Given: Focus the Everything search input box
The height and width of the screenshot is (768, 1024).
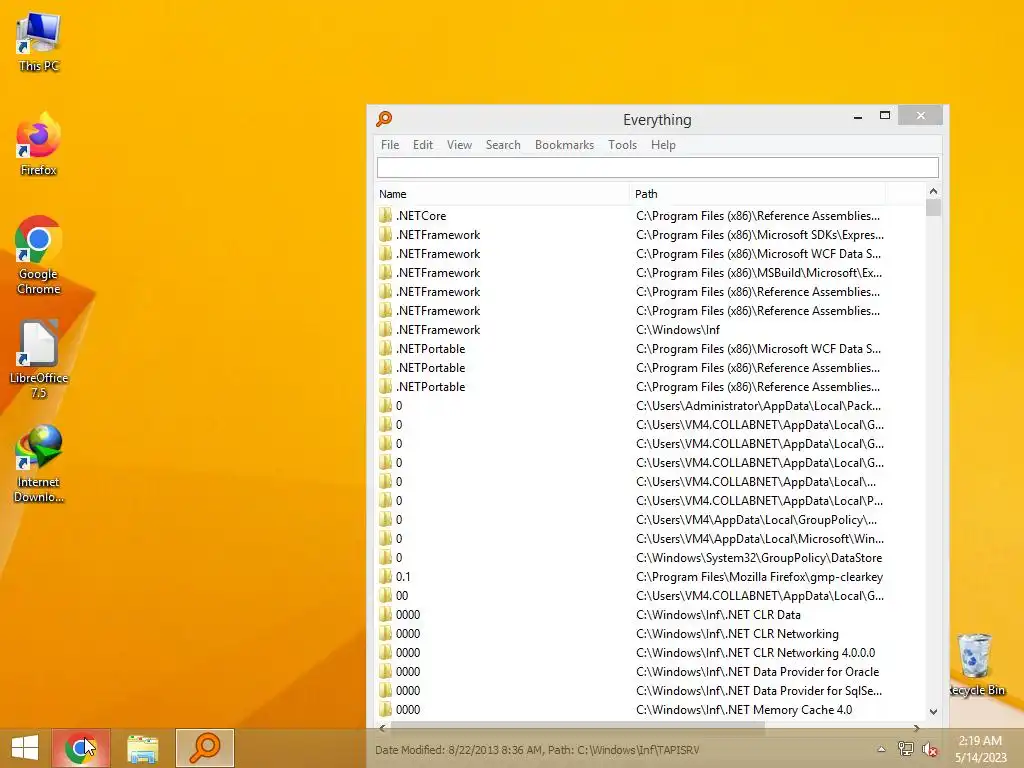Looking at the screenshot, I should pos(658,168).
